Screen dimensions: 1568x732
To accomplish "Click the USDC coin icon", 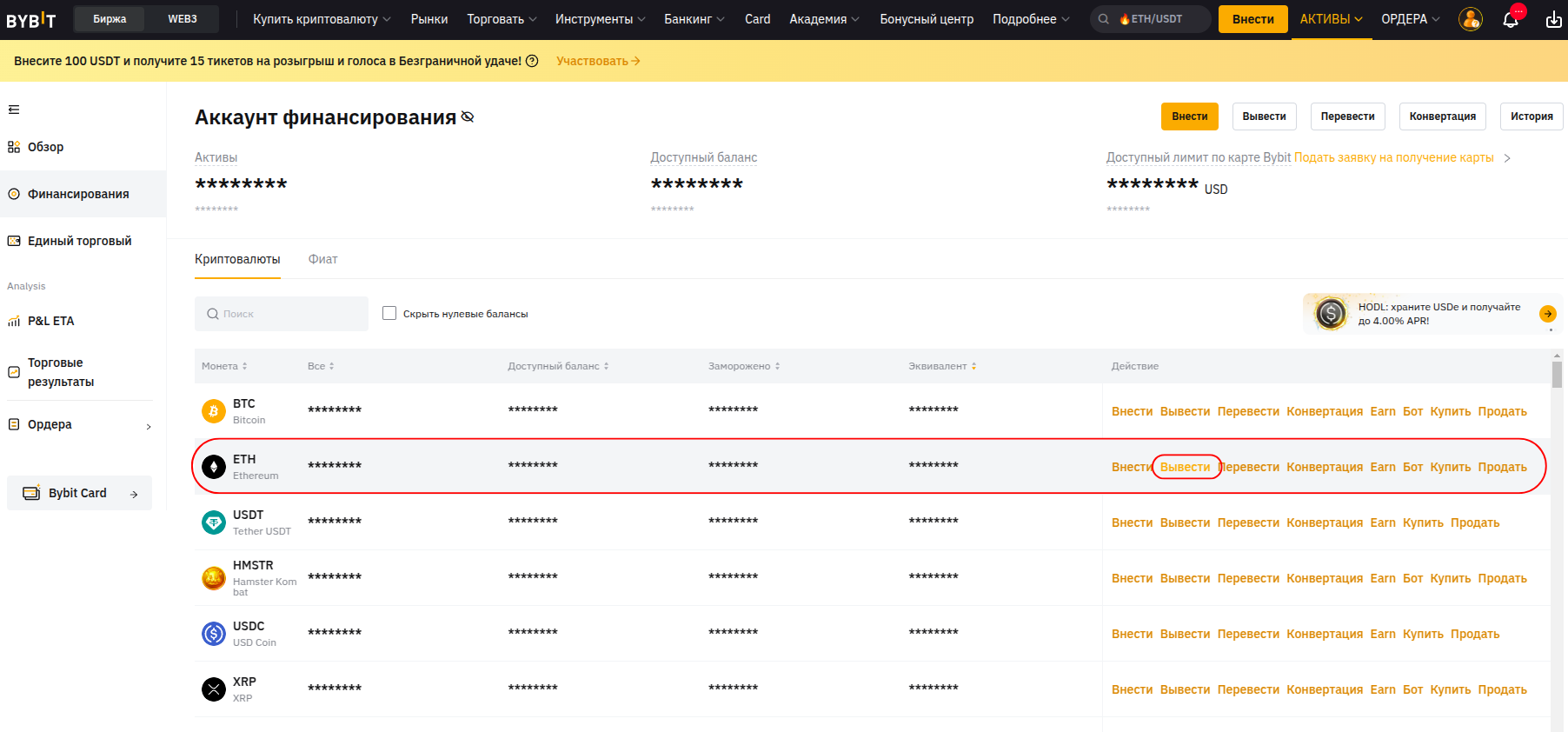I will 214,634.
